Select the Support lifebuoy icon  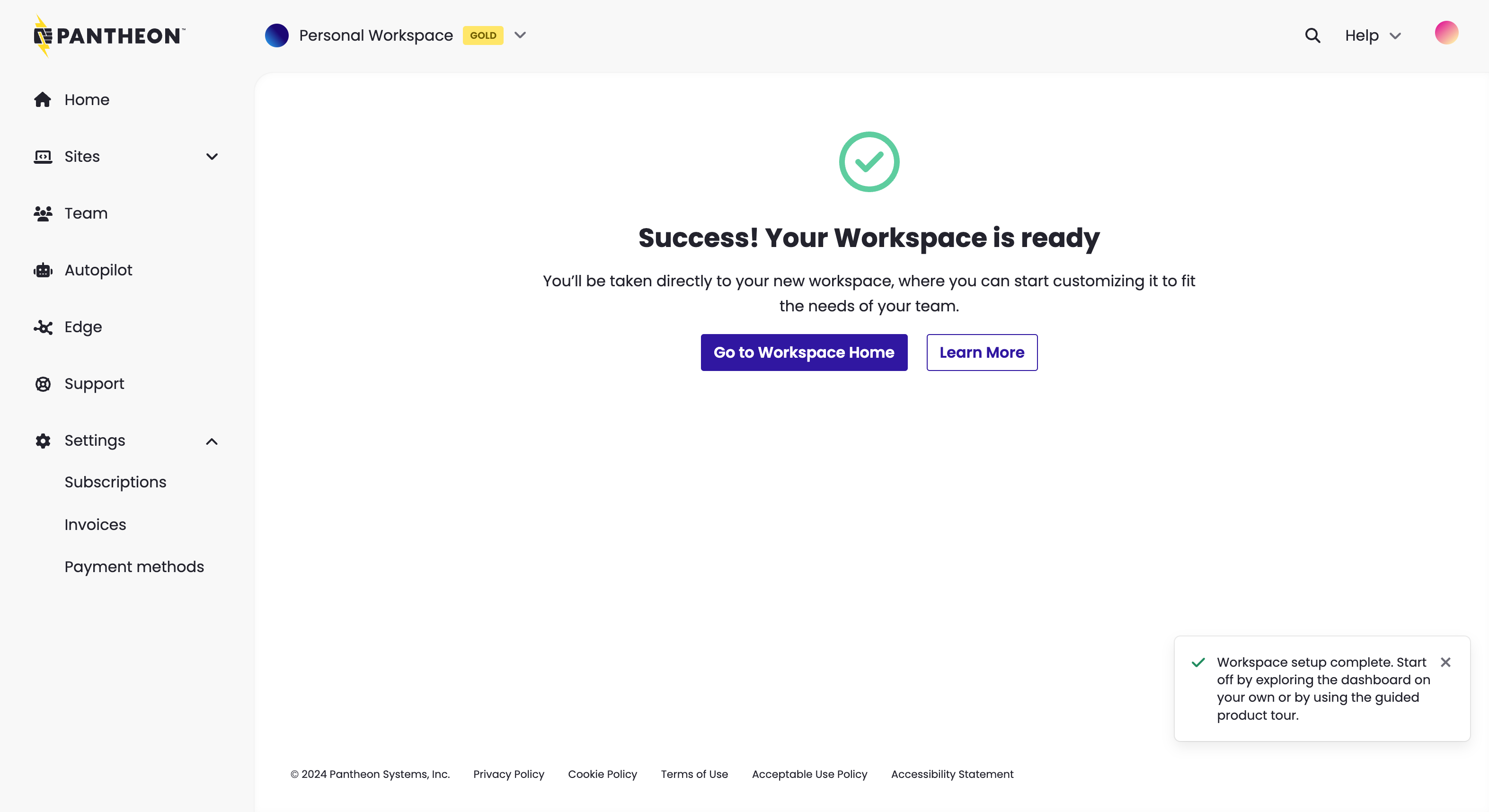tap(43, 384)
